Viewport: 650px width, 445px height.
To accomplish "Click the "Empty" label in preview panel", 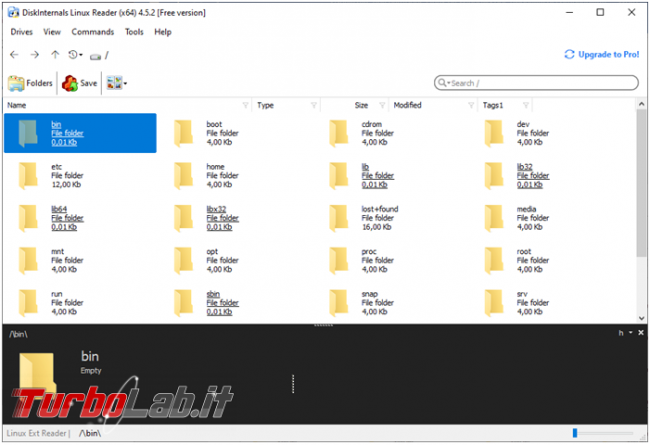I will pyautogui.click(x=91, y=371).
